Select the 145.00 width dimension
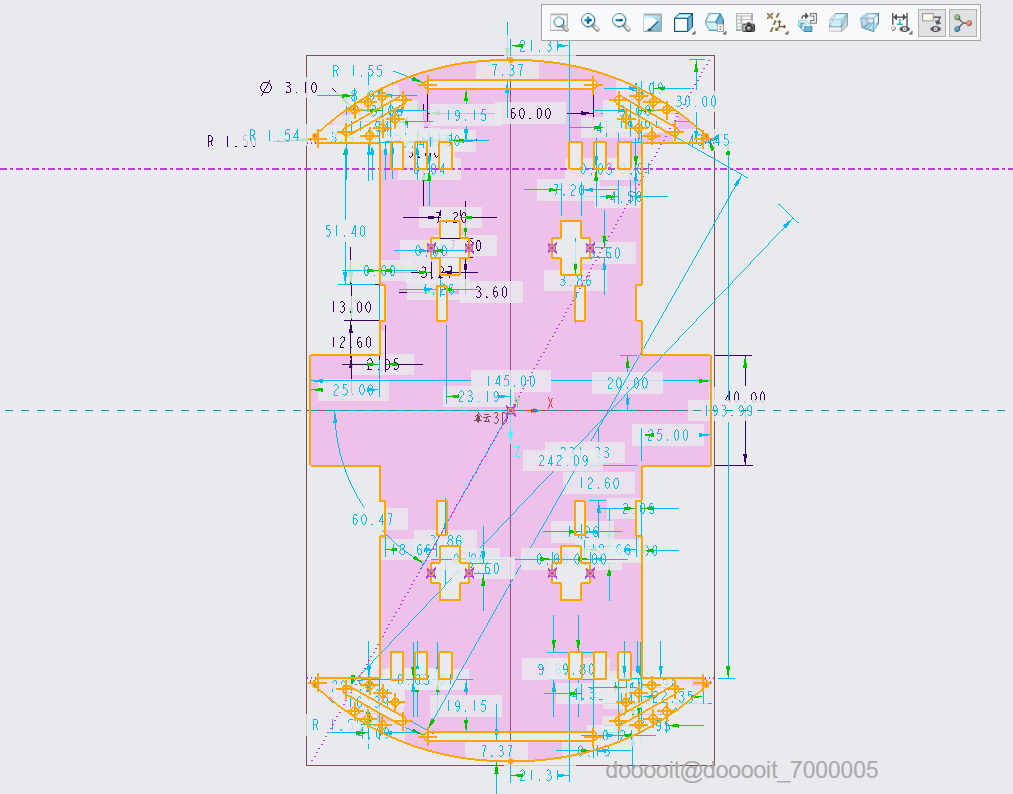 [510, 381]
